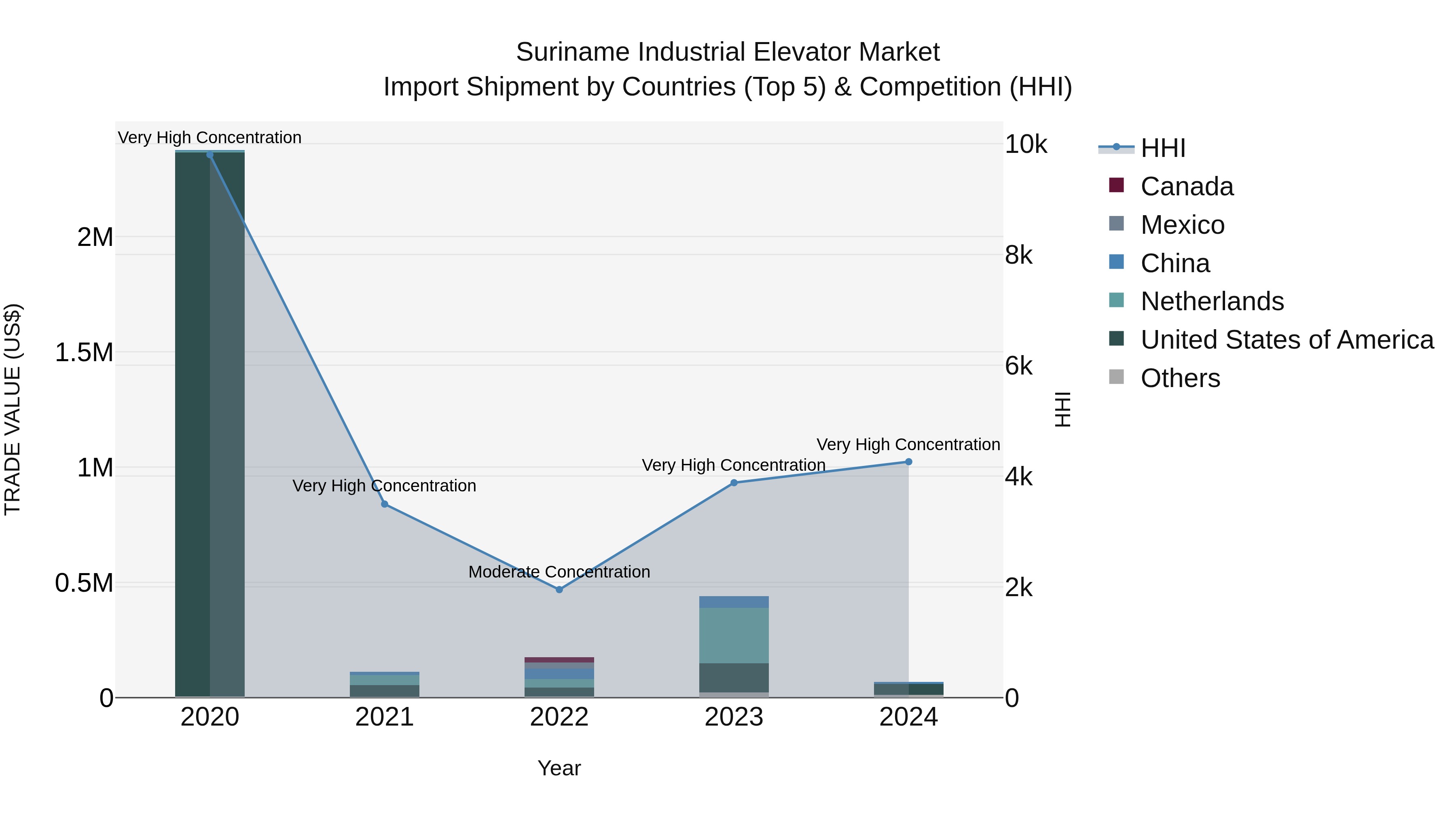Click the Canada legend color swatch
Viewport: 1456px width, 819px height.
point(1116,185)
